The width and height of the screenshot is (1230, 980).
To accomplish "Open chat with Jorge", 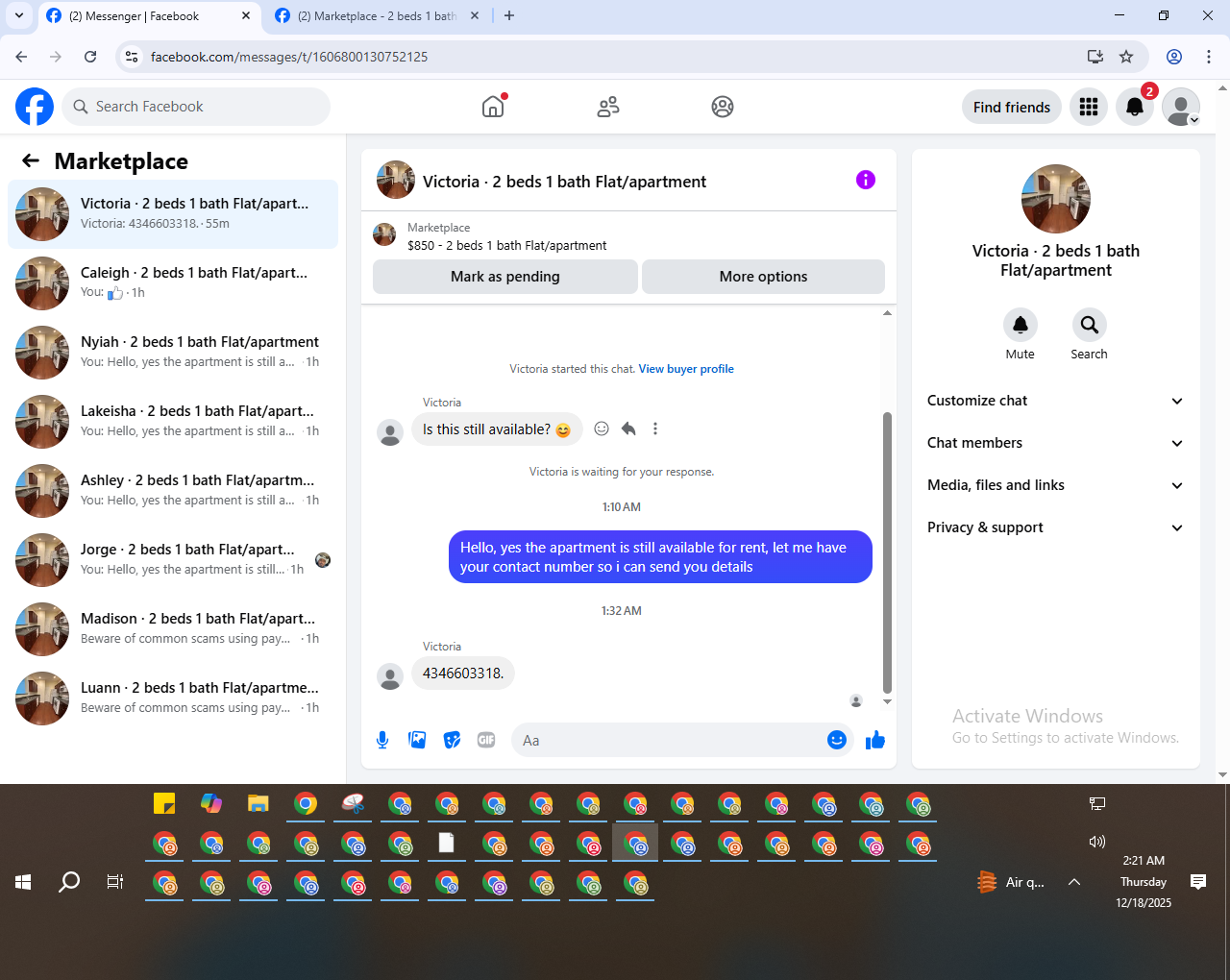I will pyautogui.click(x=173, y=559).
